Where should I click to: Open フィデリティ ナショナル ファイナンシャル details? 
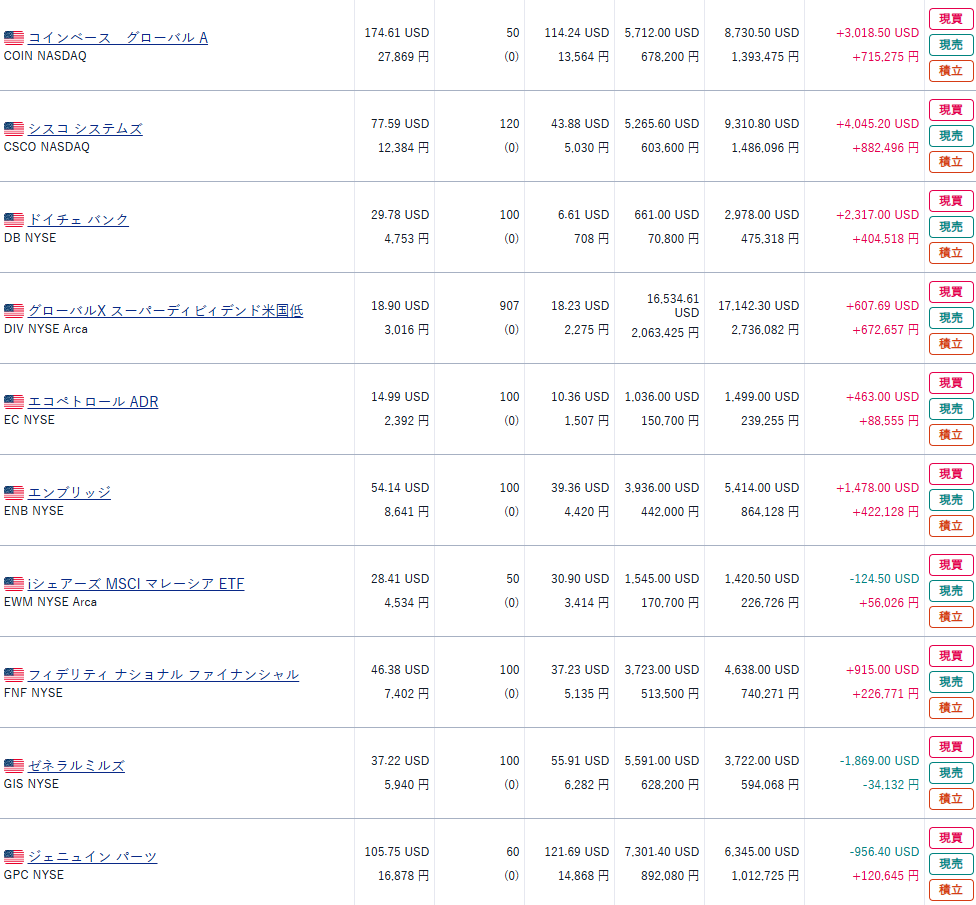pos(163,675)
